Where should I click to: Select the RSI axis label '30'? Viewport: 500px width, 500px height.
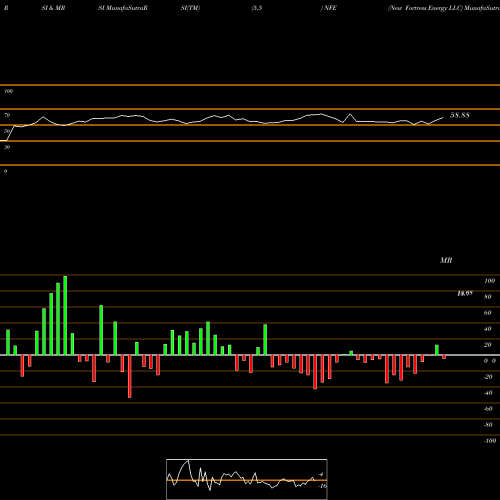[7, 147]
